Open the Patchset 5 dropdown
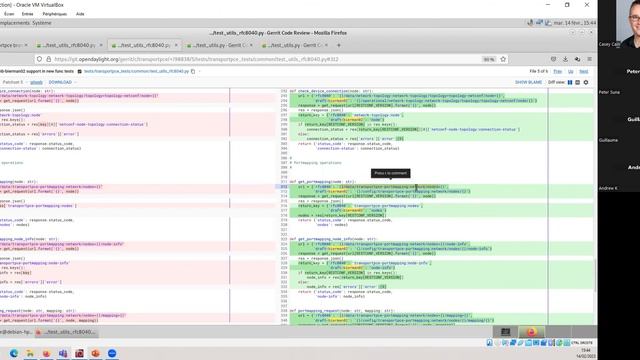This screenshot has height=360, width=640. 15,82
